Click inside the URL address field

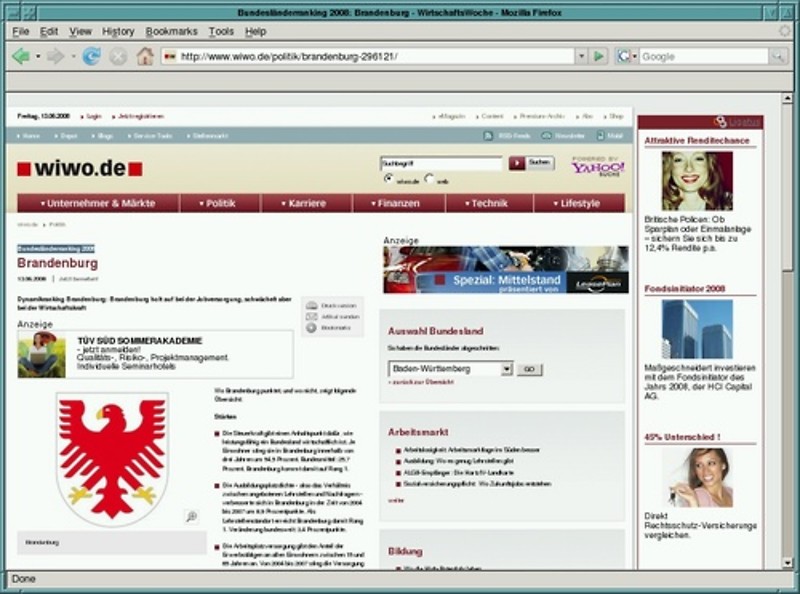click(x=377, y=57)
